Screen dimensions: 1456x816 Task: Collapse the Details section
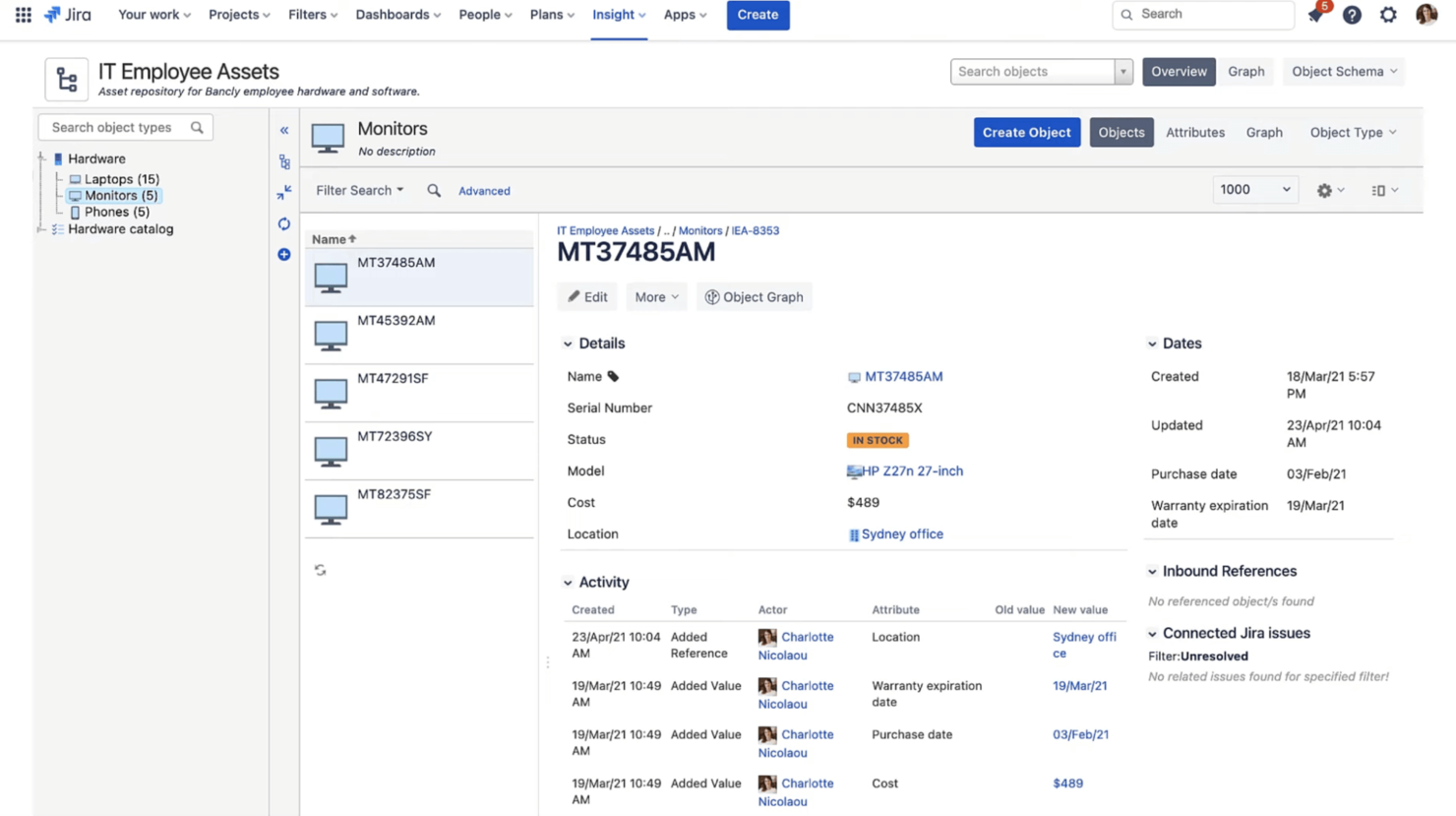[x=567, y=344]
